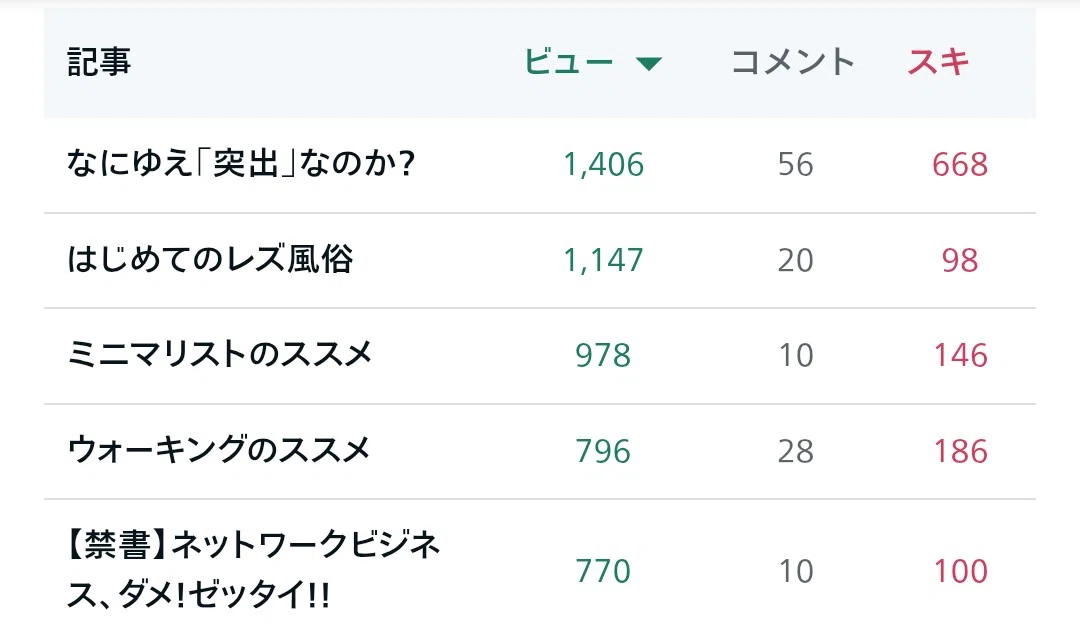Click the 56 comments value

tap(796, 165)
